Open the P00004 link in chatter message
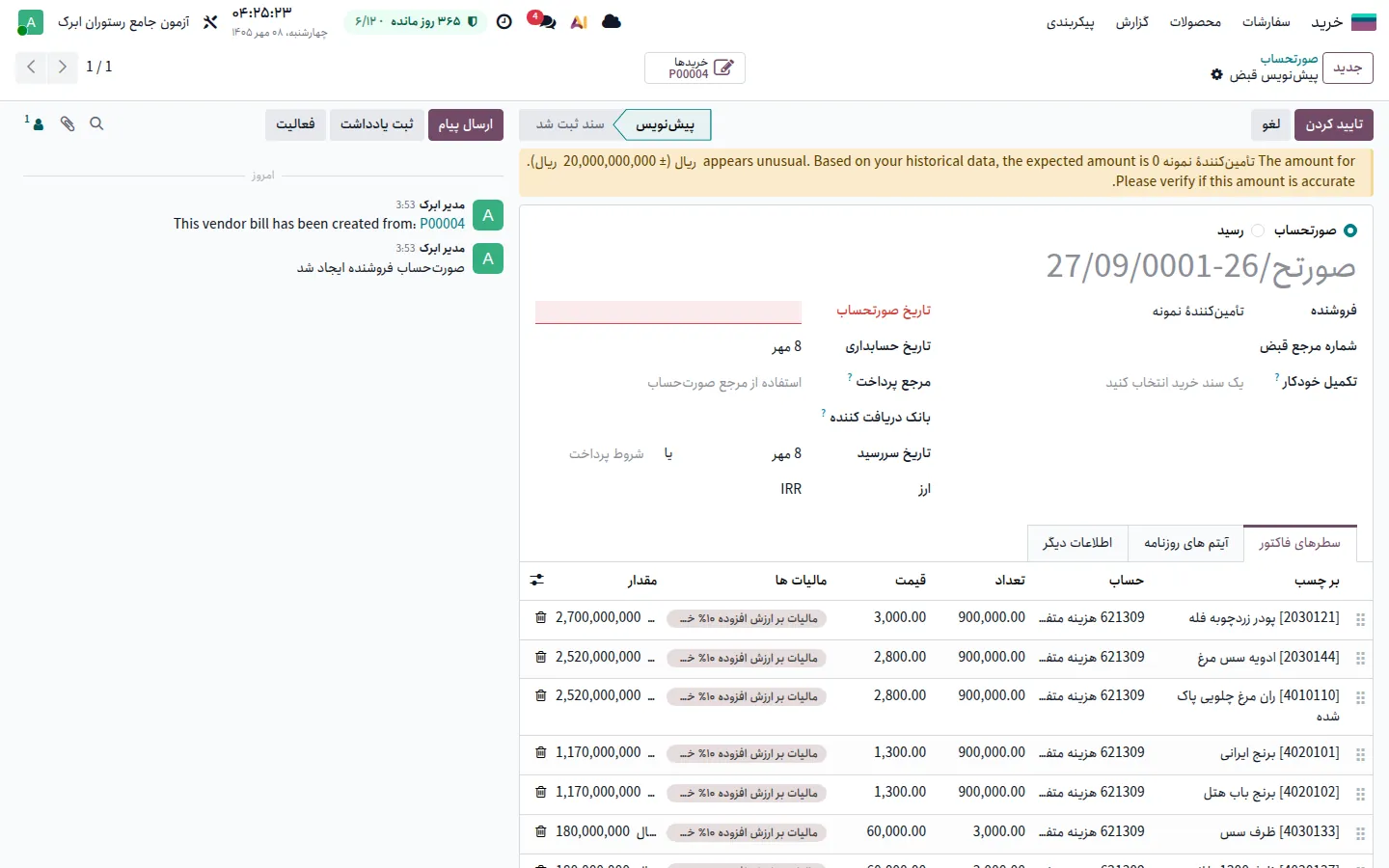Image resolution: width=1389 pixels, height=868 pixels. (x=442, y=224)
